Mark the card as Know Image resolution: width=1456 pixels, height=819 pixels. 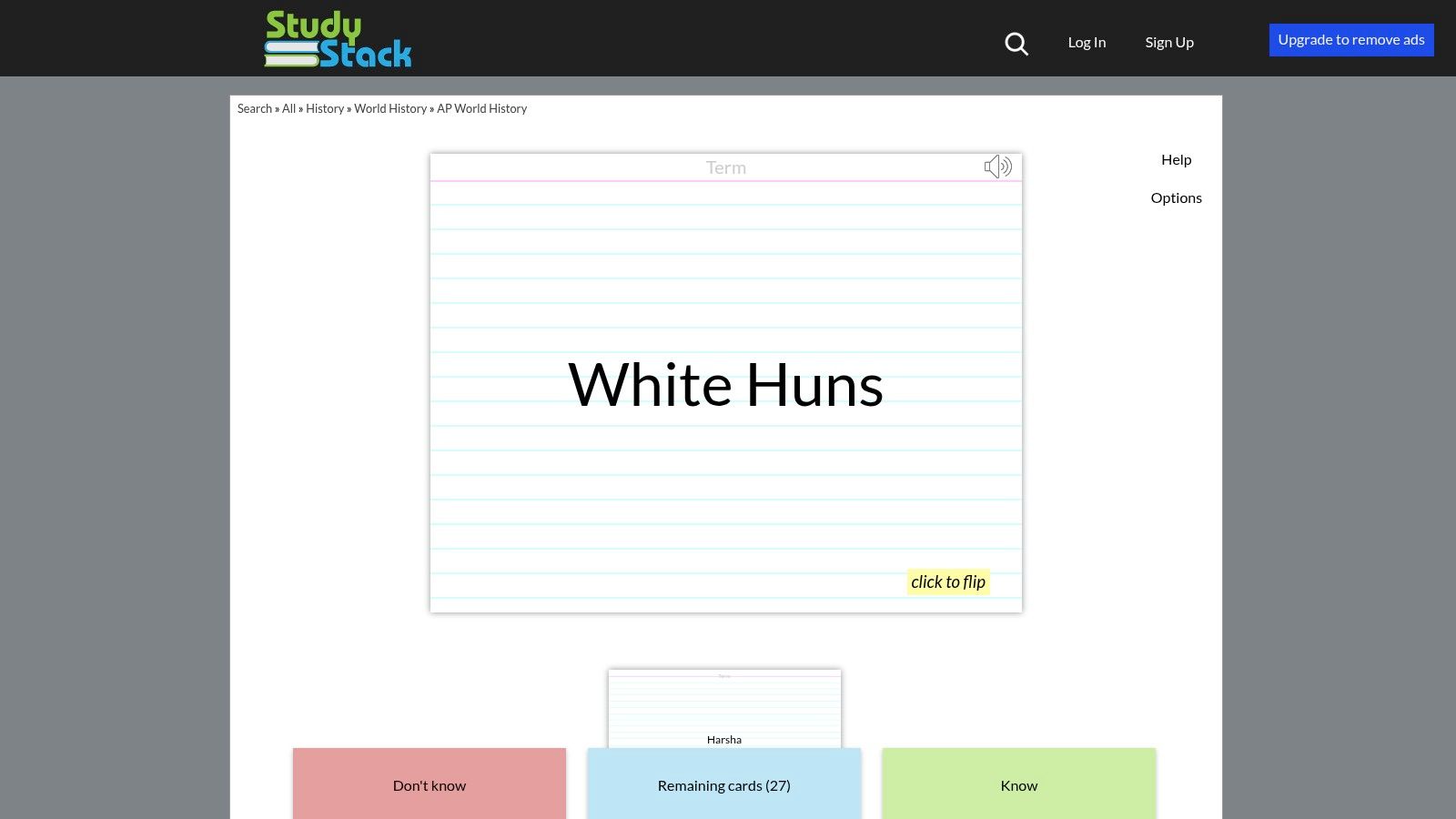1018,784
